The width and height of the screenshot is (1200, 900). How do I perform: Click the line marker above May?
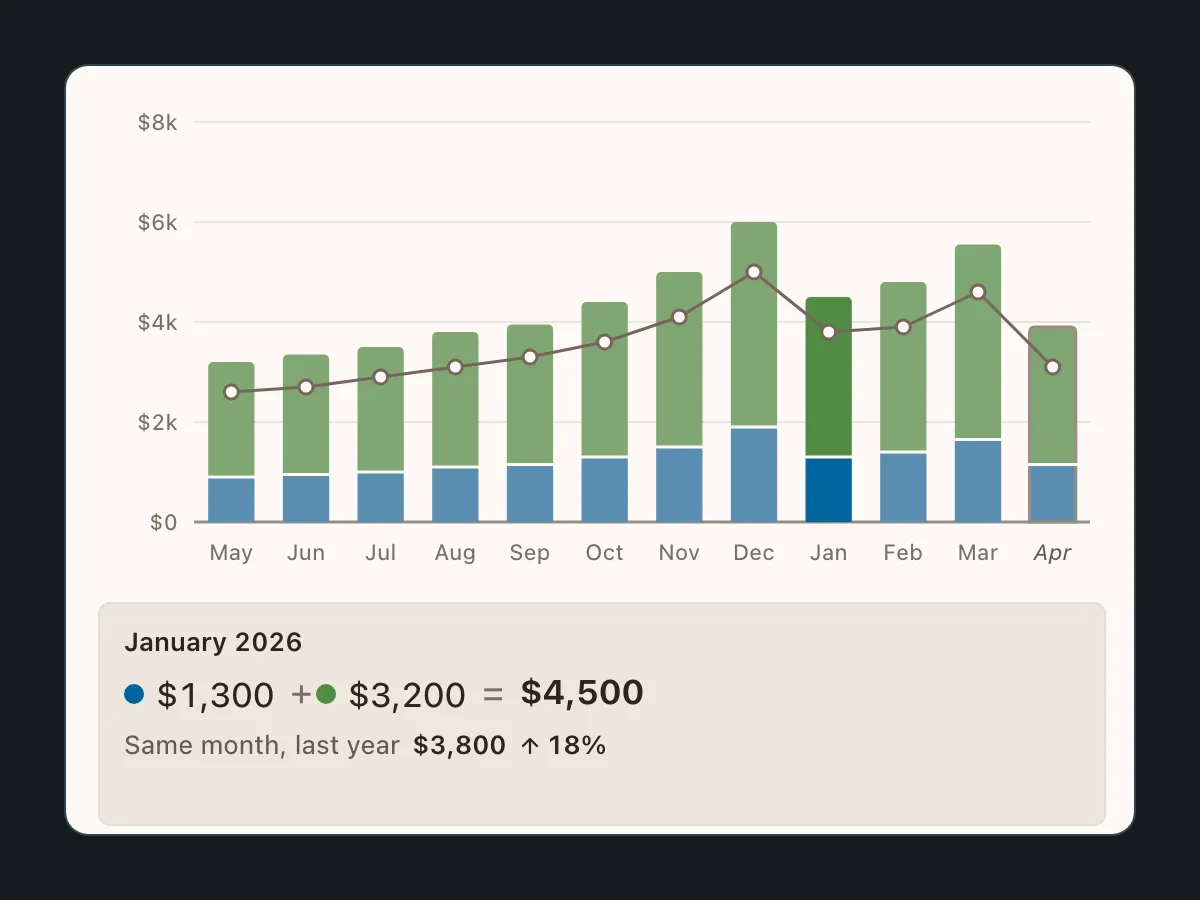(x=231, y=392)
